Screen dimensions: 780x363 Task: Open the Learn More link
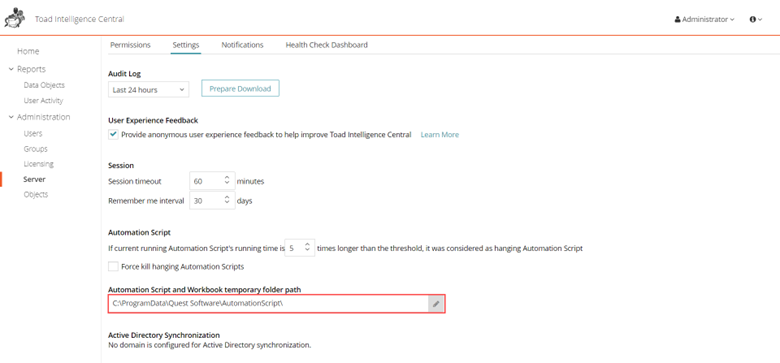click(x=440, y=135)
